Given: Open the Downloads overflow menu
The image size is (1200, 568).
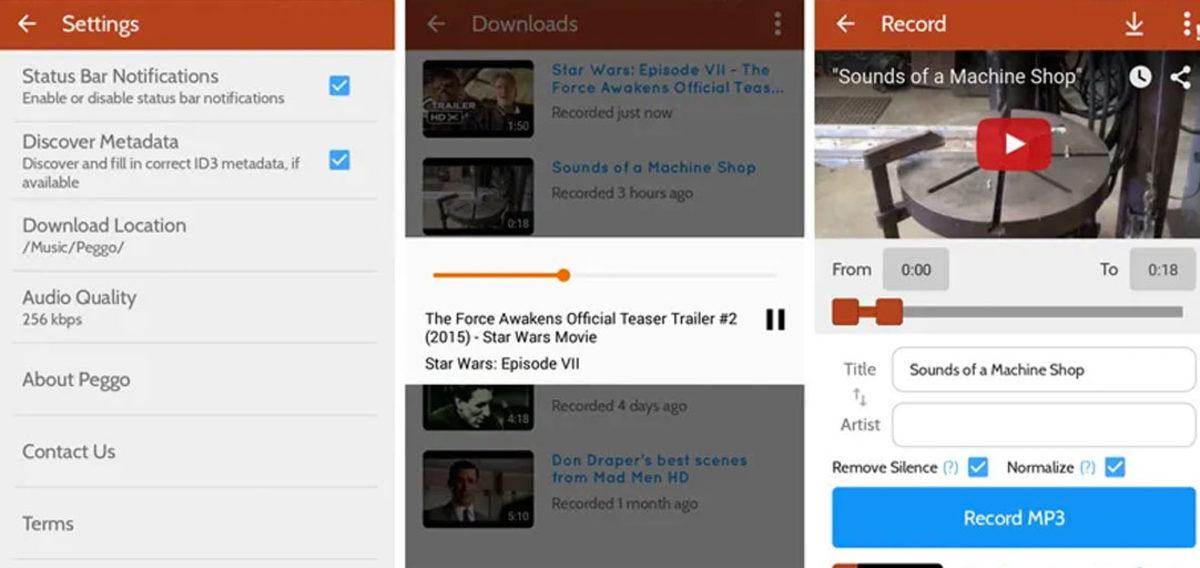Looking at the screenshot, I should click(x=778, y=24).
